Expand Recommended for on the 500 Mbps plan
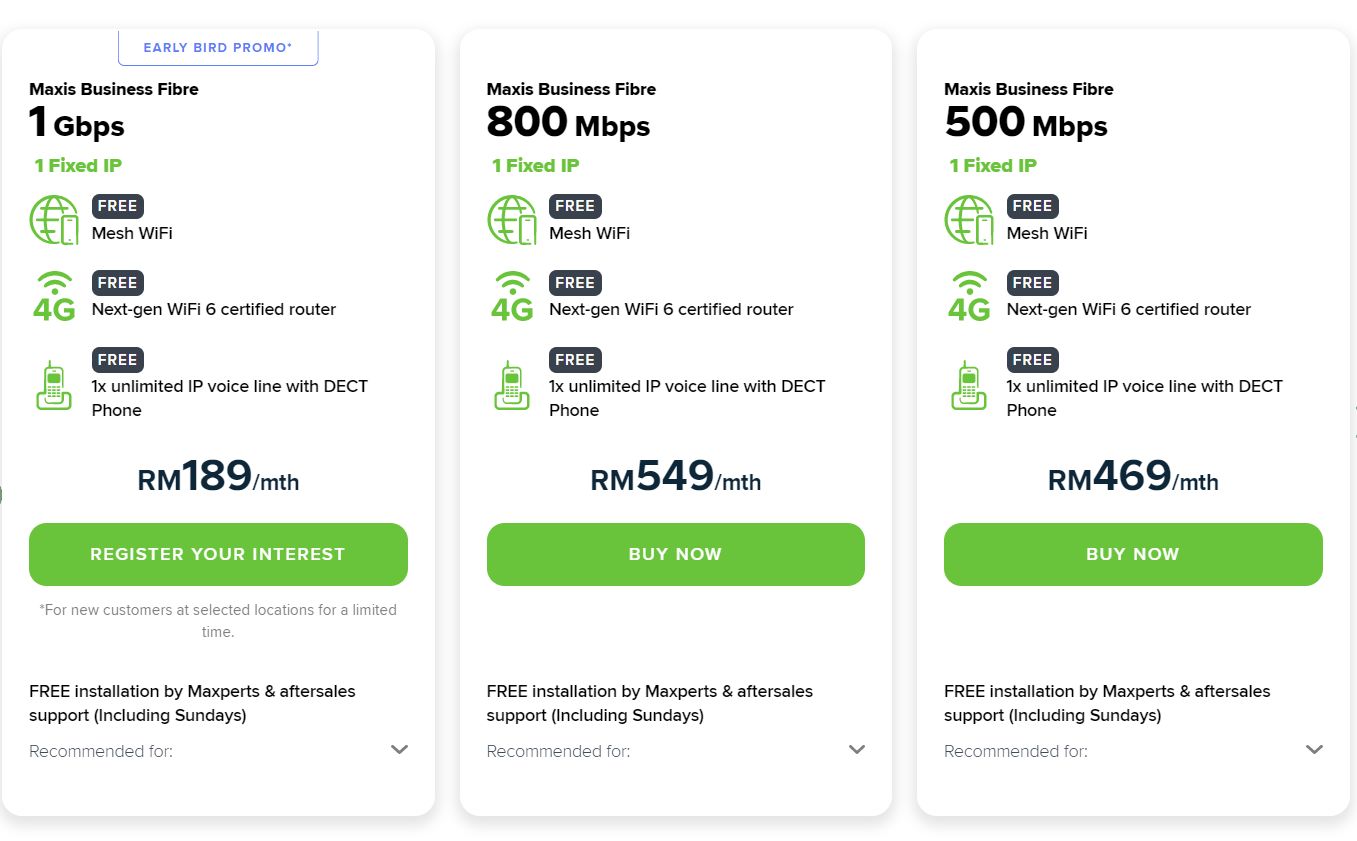This screenshot has width=1357, height=841. (x=1313, y=749)
